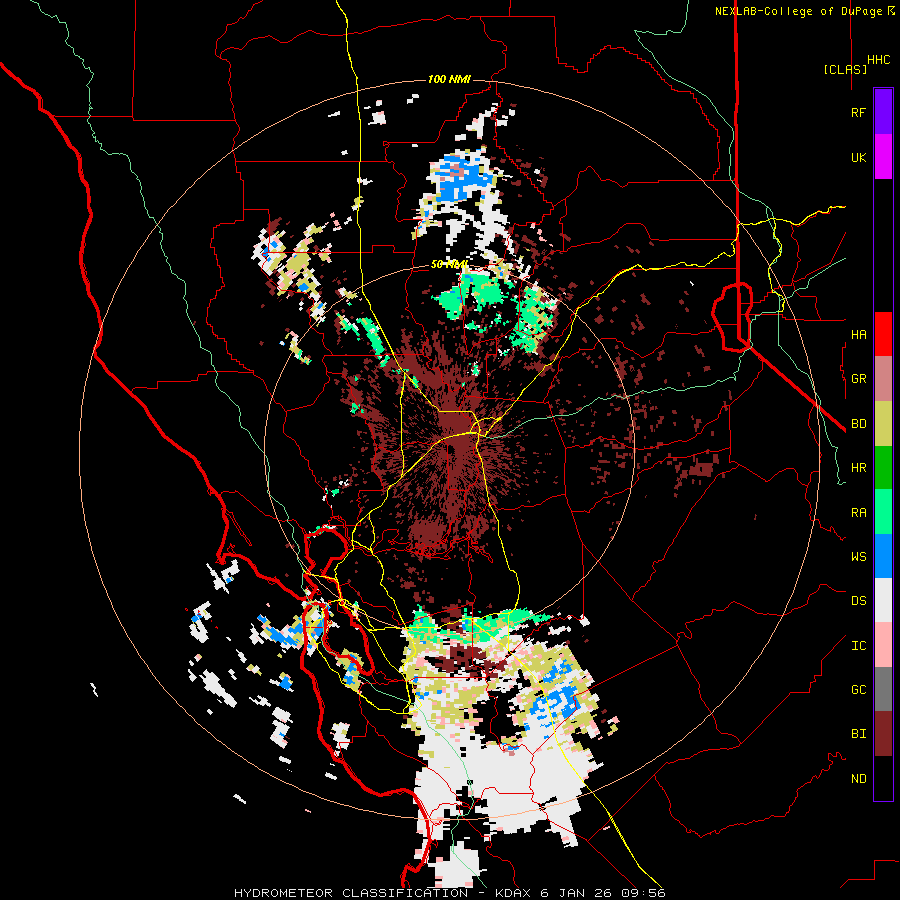Click the GC legend label

858,689
